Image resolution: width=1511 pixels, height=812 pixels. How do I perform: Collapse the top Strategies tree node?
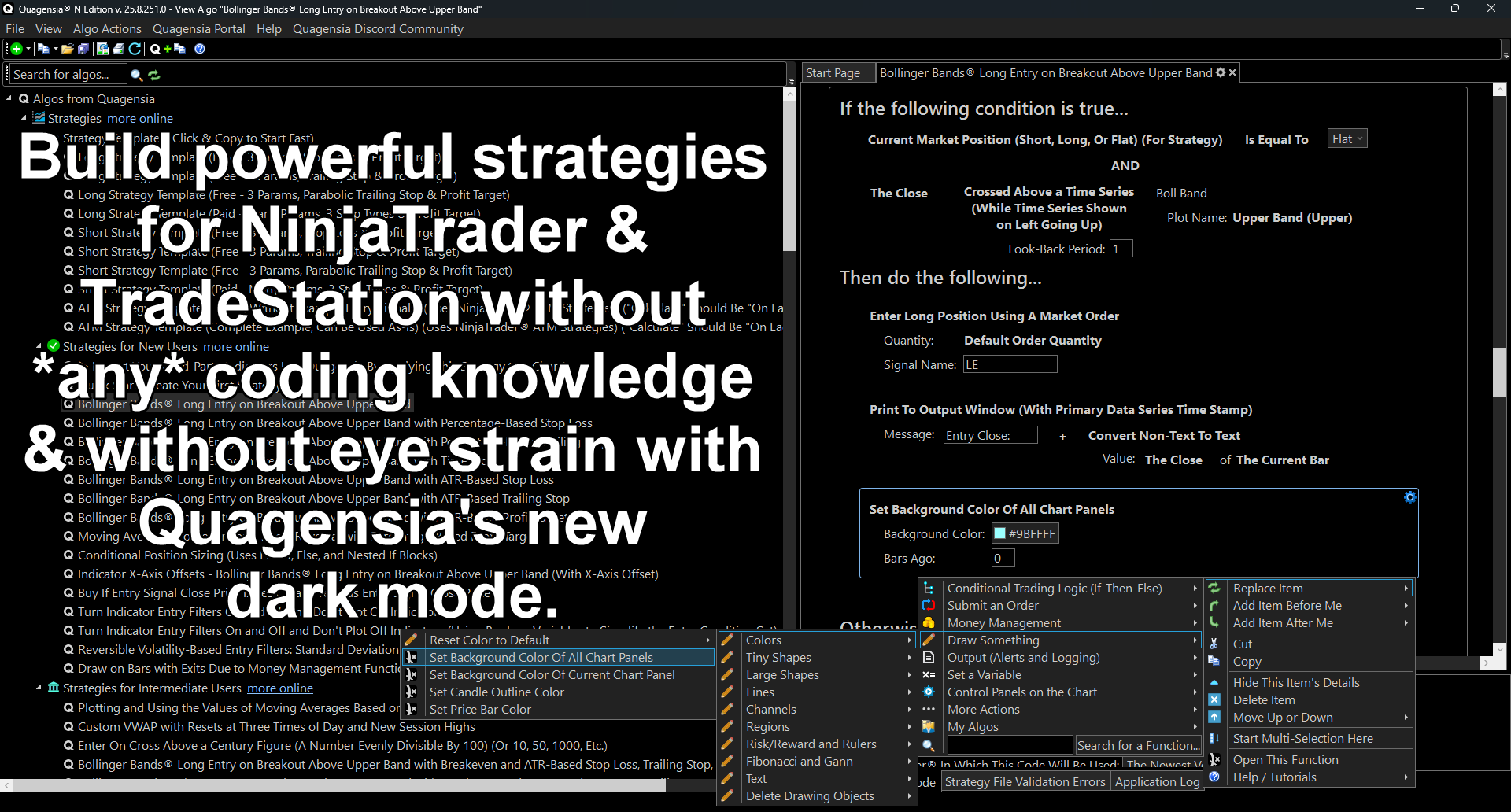coord(24,119)
